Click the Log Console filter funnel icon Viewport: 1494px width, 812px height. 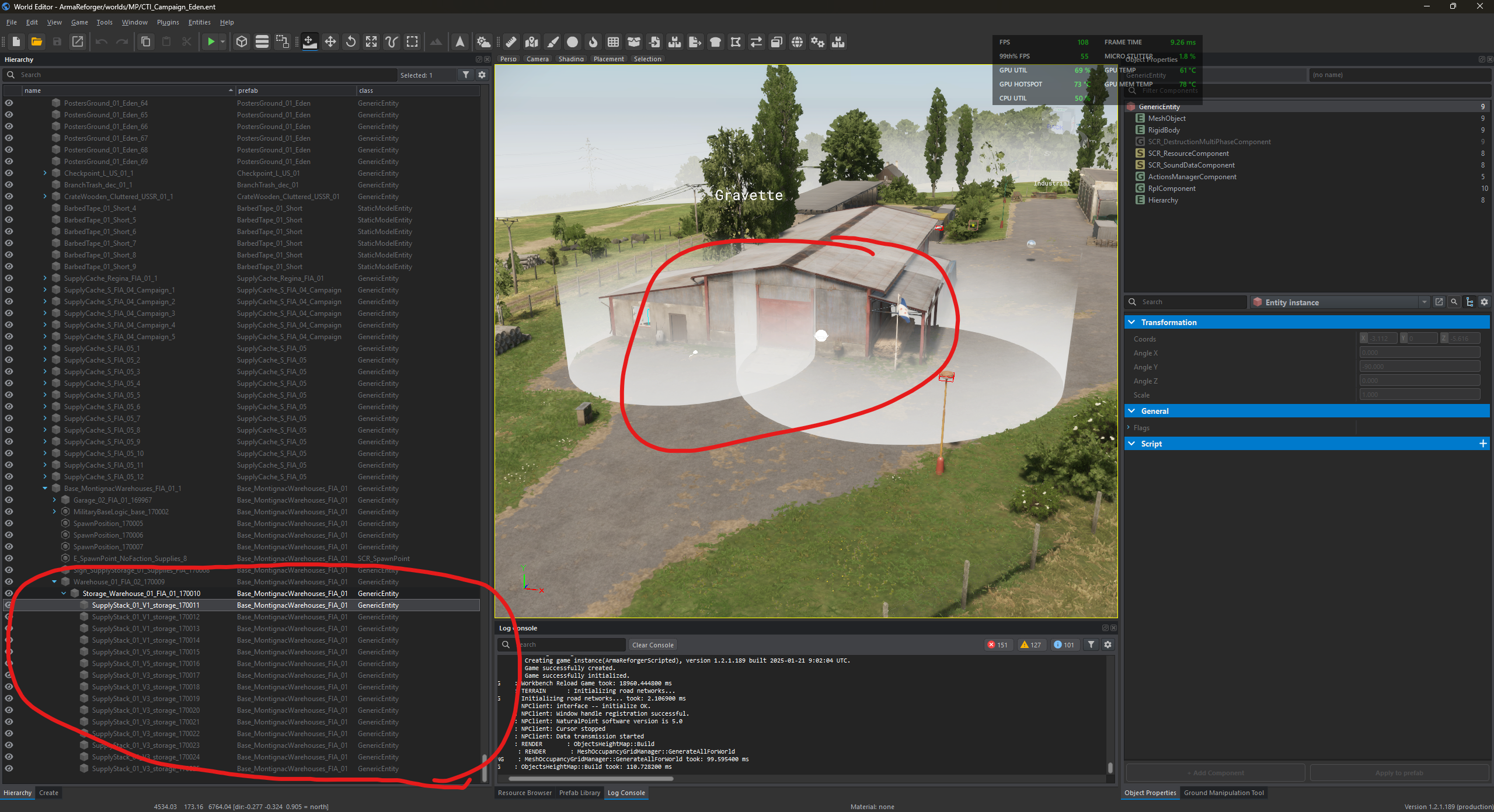click(1091, 644)
